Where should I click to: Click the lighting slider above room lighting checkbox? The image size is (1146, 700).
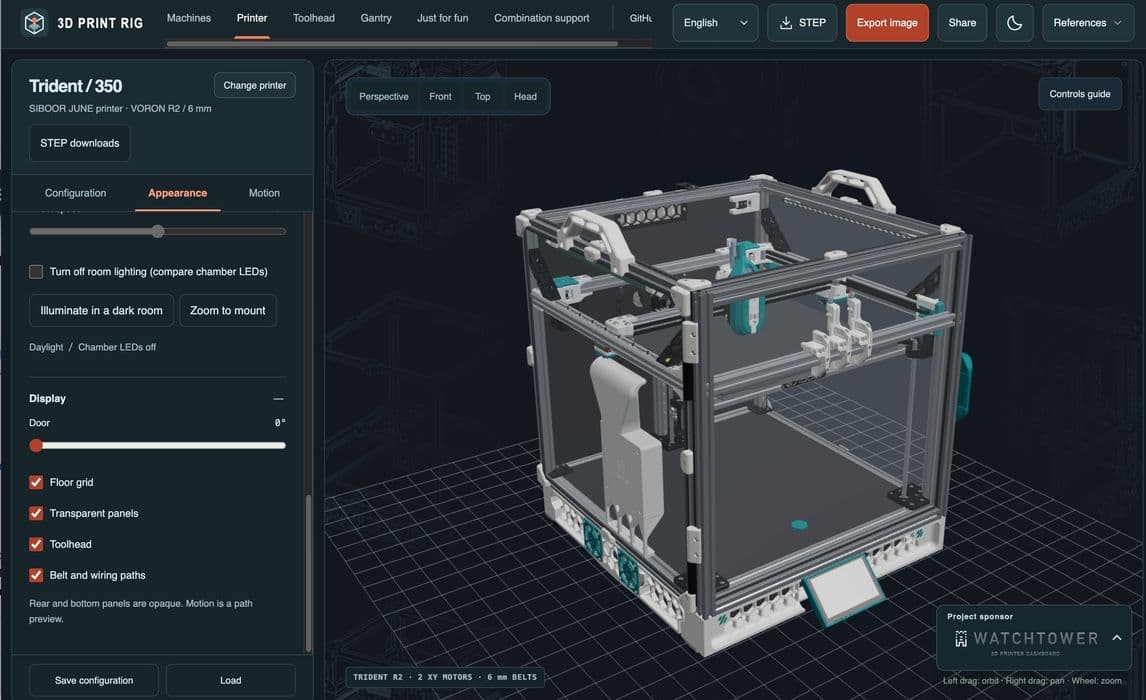click(157, 232)
